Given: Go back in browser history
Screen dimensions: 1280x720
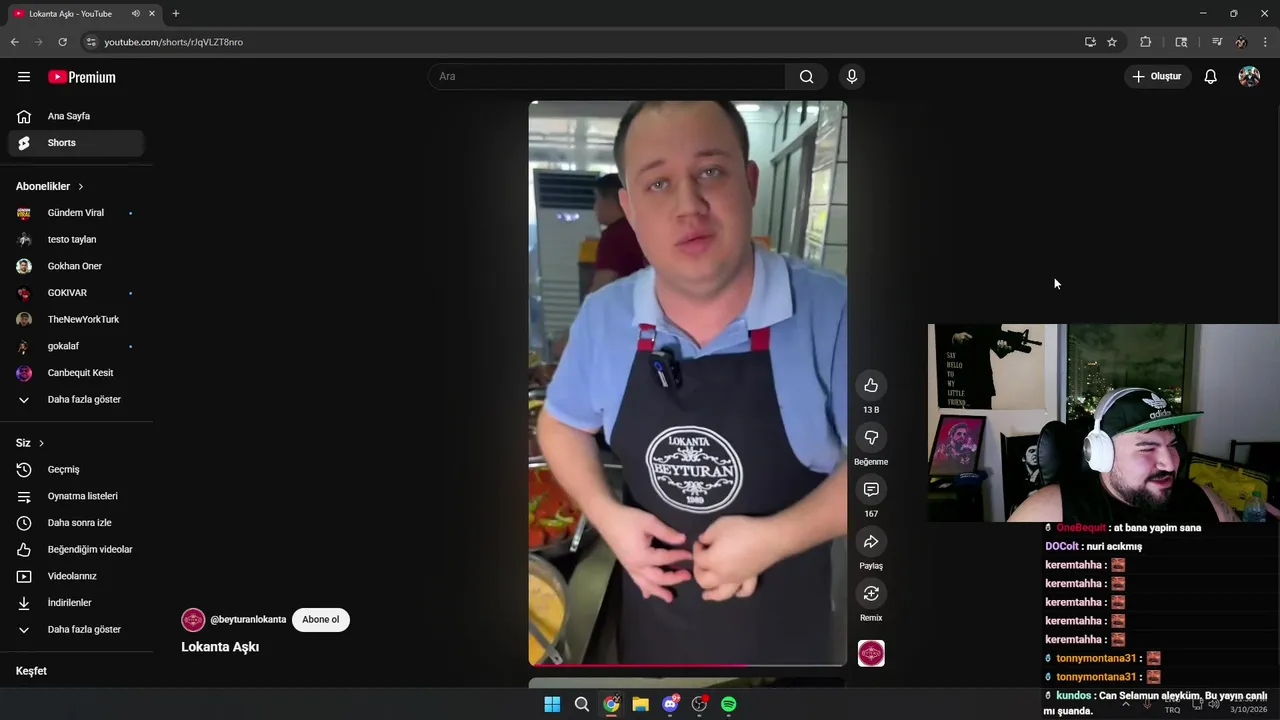Looking at the screenshot, I should (x=15, y=42).
